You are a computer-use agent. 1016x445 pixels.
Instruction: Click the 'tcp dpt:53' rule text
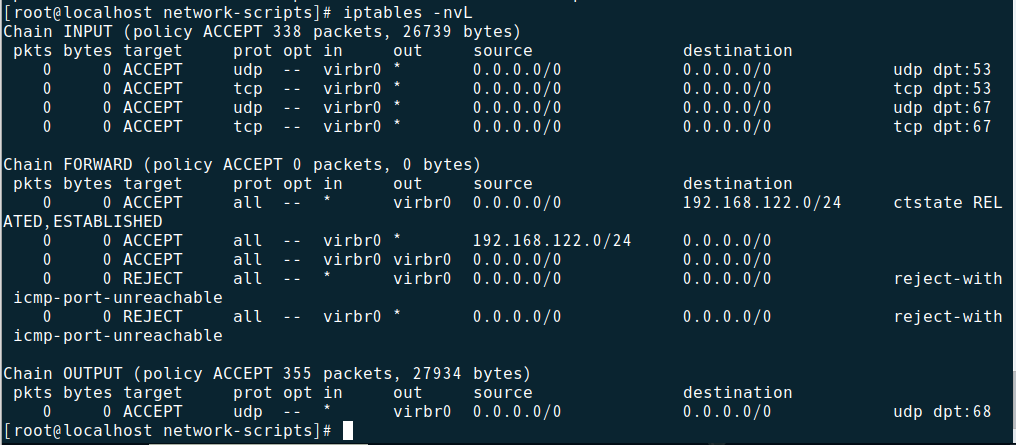942,89
